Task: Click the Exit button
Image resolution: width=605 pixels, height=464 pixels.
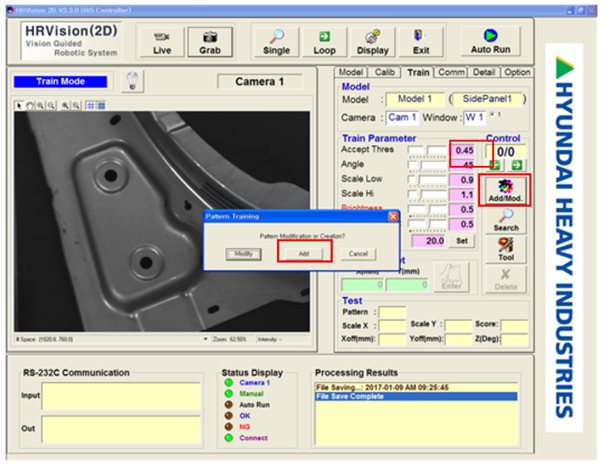Action: (x=421, y=42)
